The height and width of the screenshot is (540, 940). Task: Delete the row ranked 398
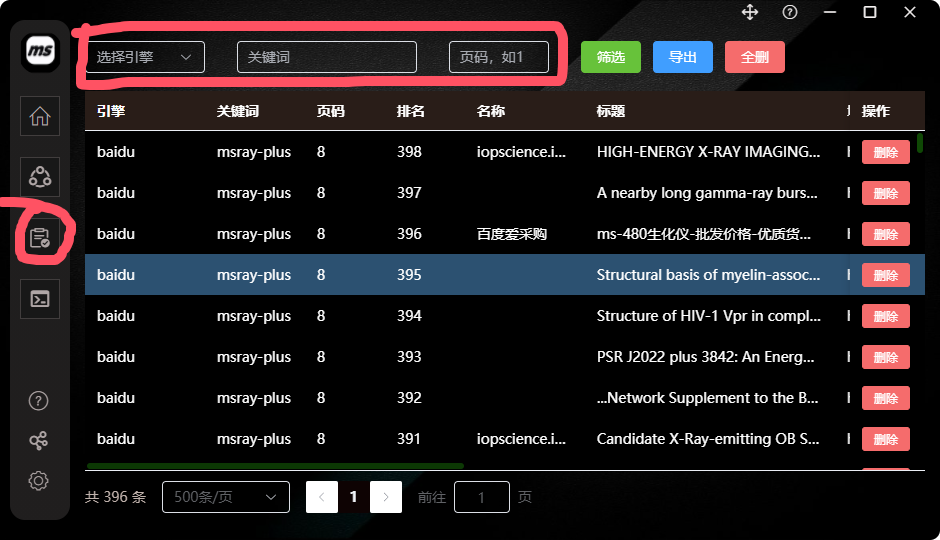[x=885, y=152]
